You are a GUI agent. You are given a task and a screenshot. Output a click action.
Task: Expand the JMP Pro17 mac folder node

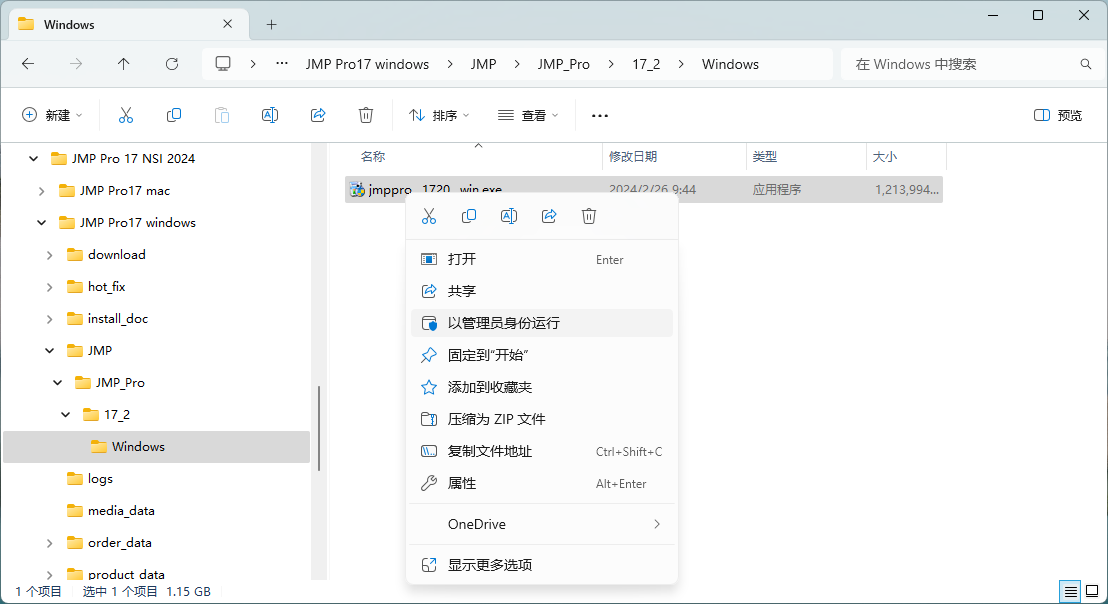click(x=42, y=191)
